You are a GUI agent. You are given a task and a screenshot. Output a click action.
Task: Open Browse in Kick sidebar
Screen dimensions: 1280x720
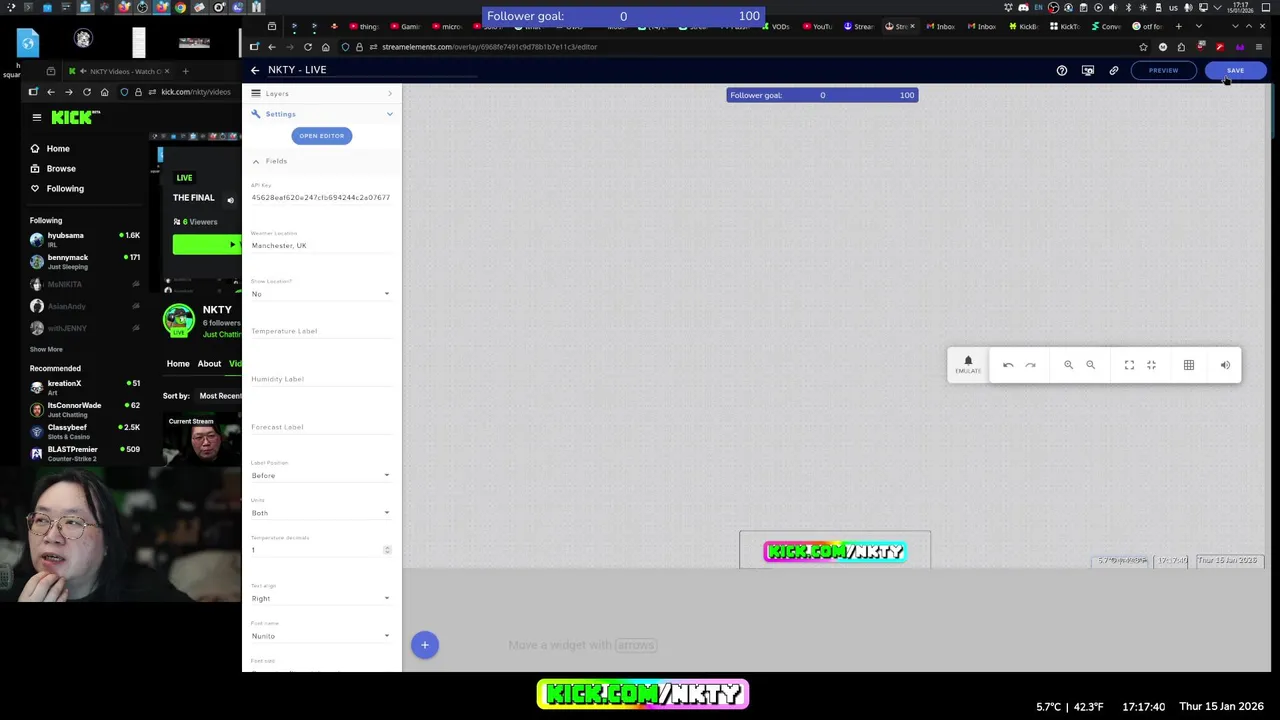(60, 168)
